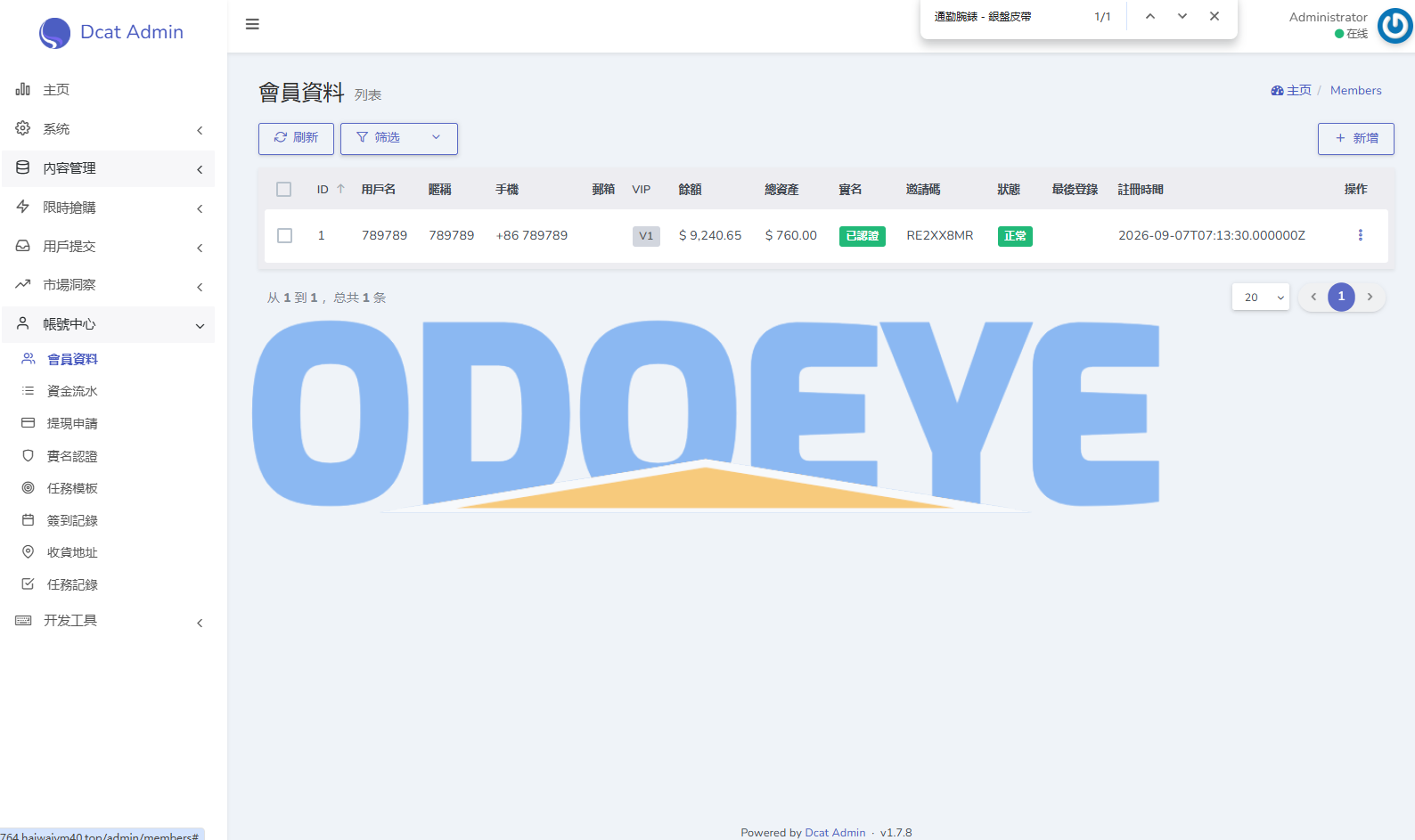Image resolution: width=1415 pixels, height=840 pixels.
Task: Click the registration time 2026-09-07T07:13:30.000000Z
Action: pos(1212,236)
